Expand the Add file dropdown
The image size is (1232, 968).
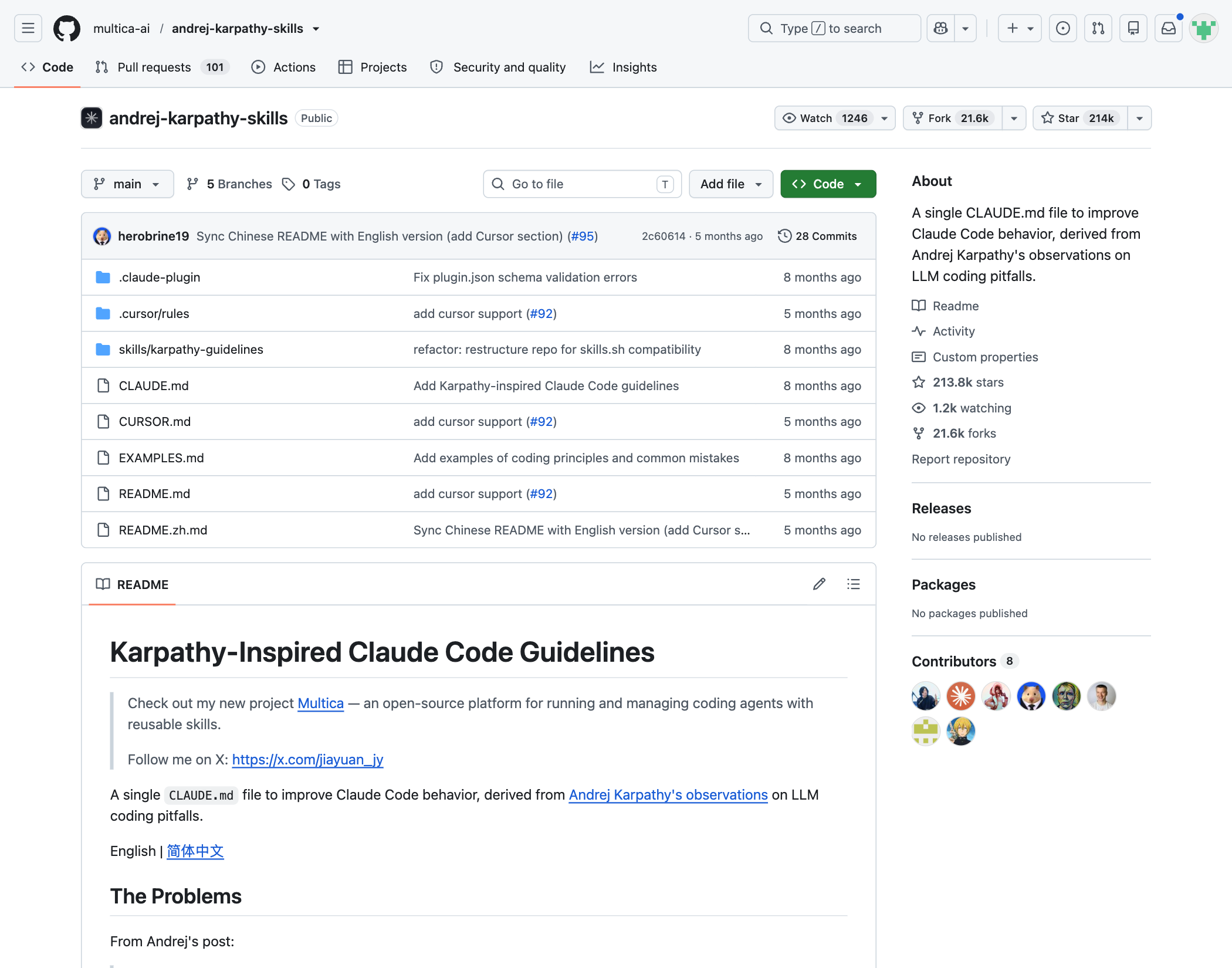(731, 184)
